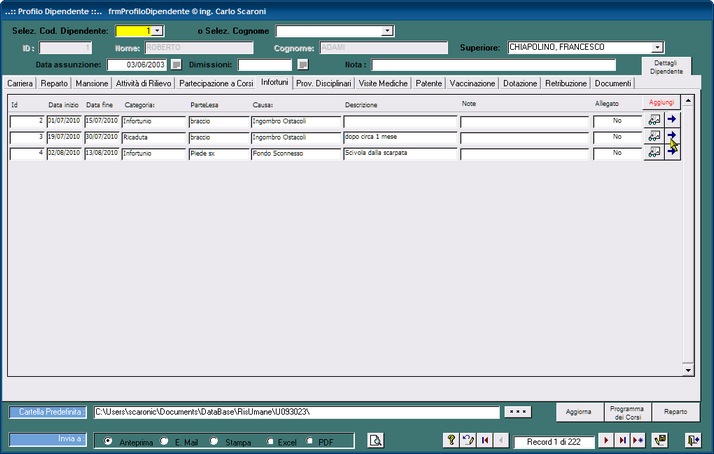Click the Aggiorna button
Viewport: 714px width, 454px height.
tap(579, 412)
